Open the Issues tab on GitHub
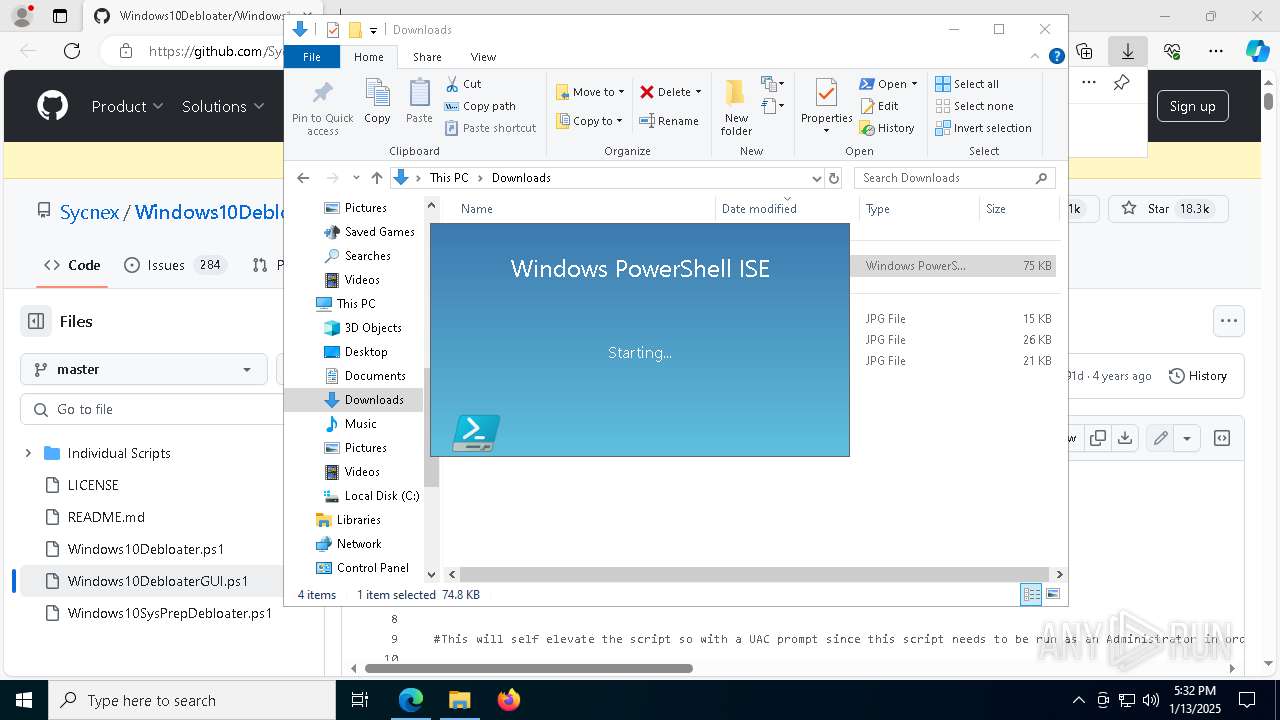The height and width of the screenshot is (720, 1280). point(176,265)
